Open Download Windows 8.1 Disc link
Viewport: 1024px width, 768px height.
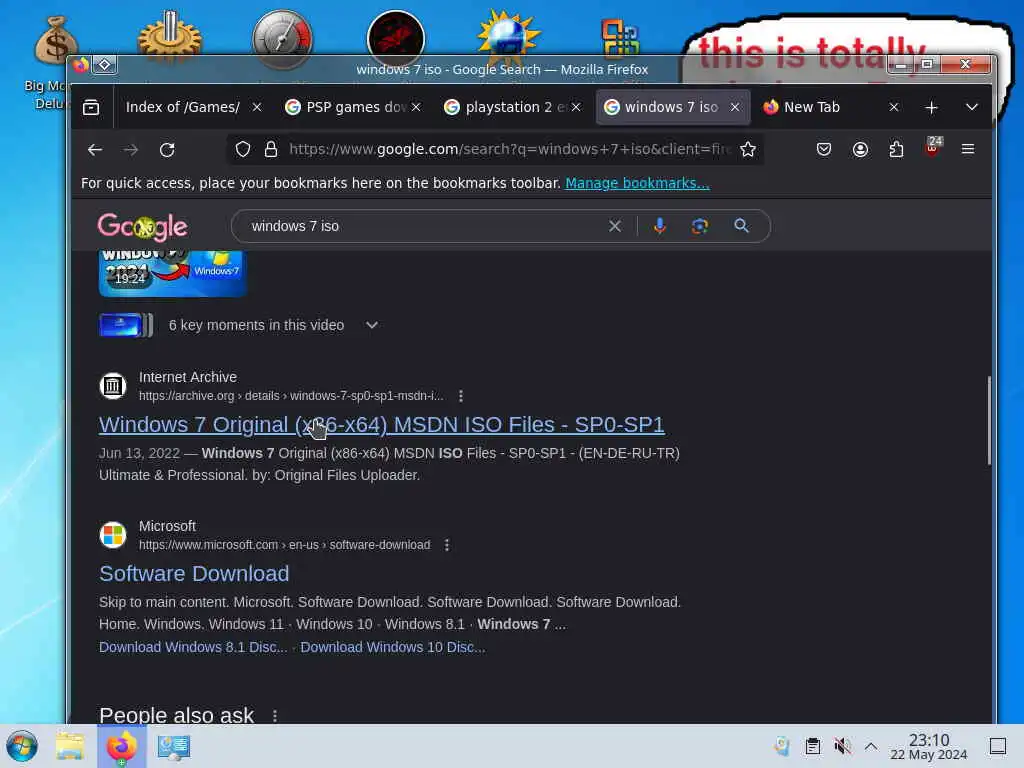[193, 647]
